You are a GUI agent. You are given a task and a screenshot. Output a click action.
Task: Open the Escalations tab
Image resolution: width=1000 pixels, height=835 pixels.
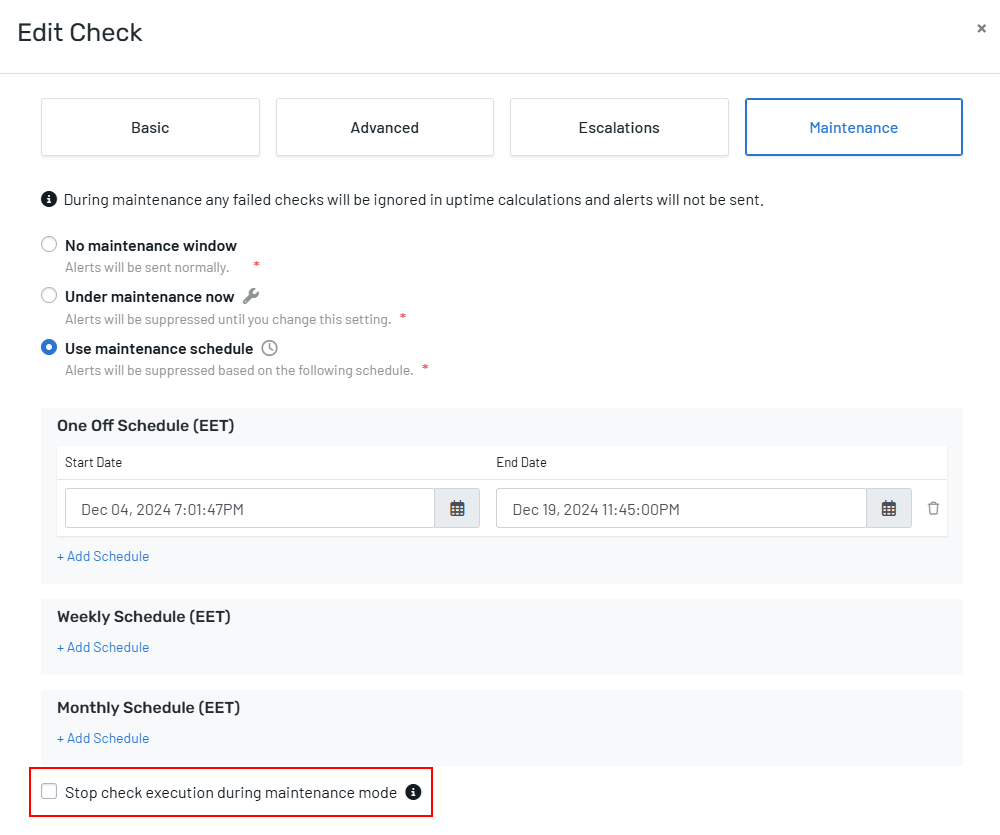[619, 127]
